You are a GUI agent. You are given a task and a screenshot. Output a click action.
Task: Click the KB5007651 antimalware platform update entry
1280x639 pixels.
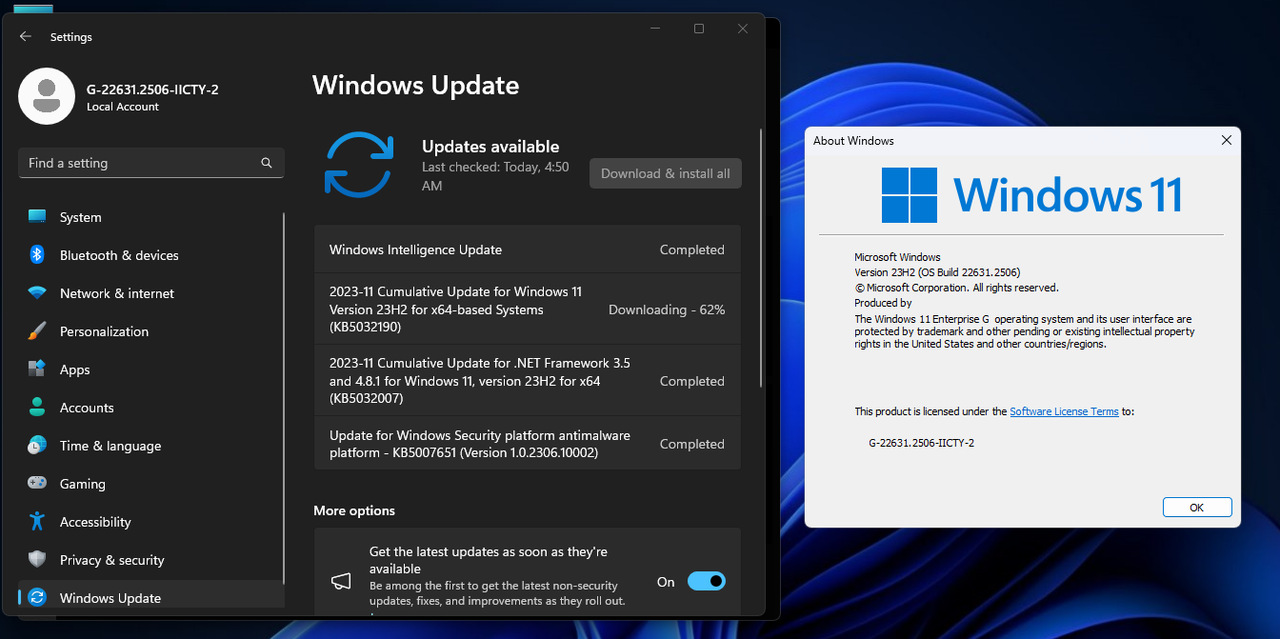click(527, 443)
